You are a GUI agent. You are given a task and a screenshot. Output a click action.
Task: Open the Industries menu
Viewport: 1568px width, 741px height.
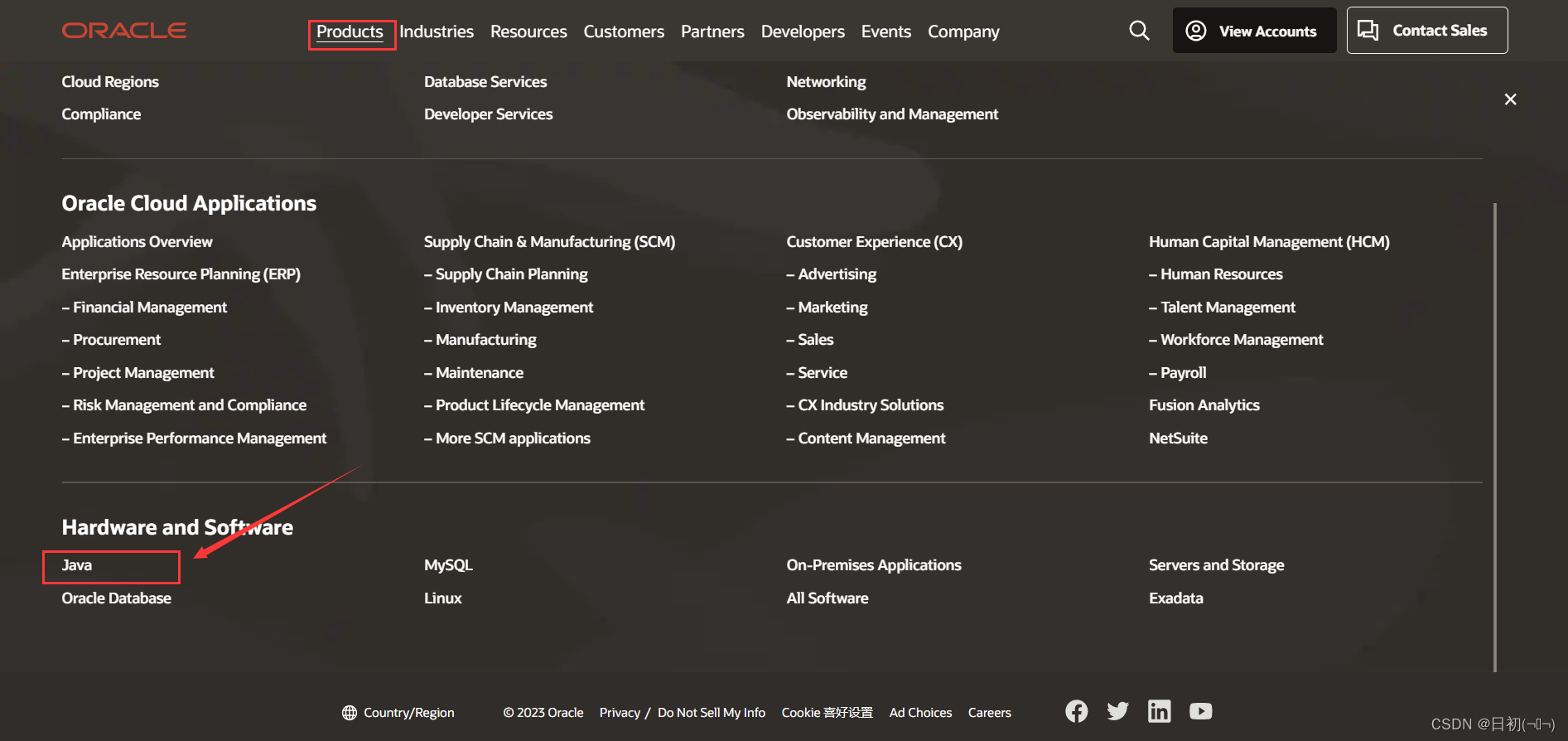click(x=437, y=31)
